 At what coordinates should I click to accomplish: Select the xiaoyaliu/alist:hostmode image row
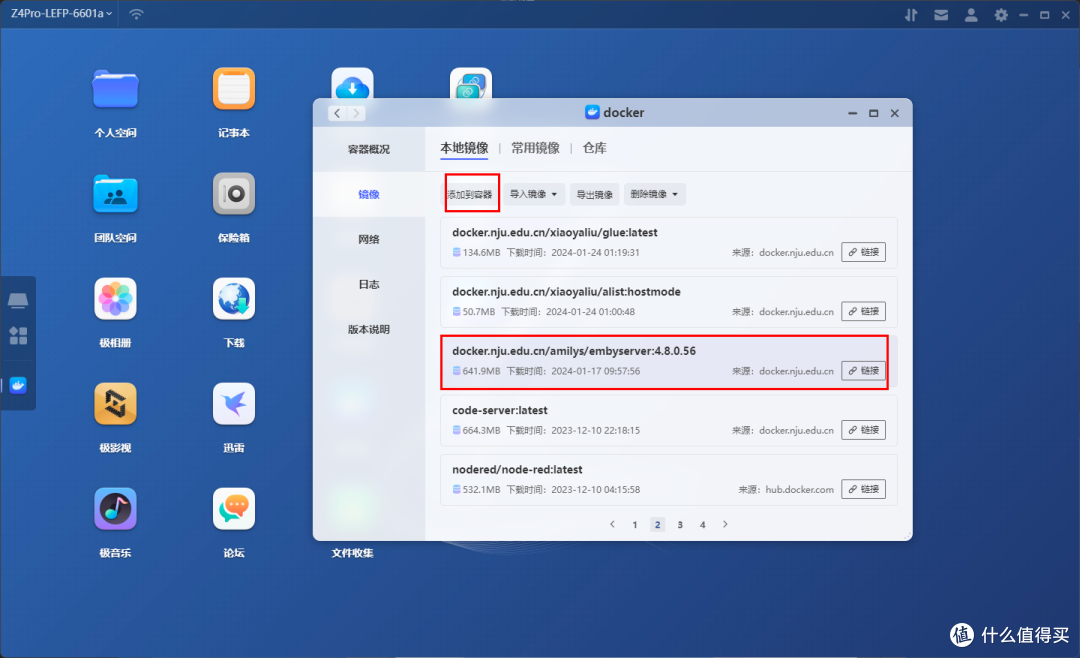click(x=669, y=302)
